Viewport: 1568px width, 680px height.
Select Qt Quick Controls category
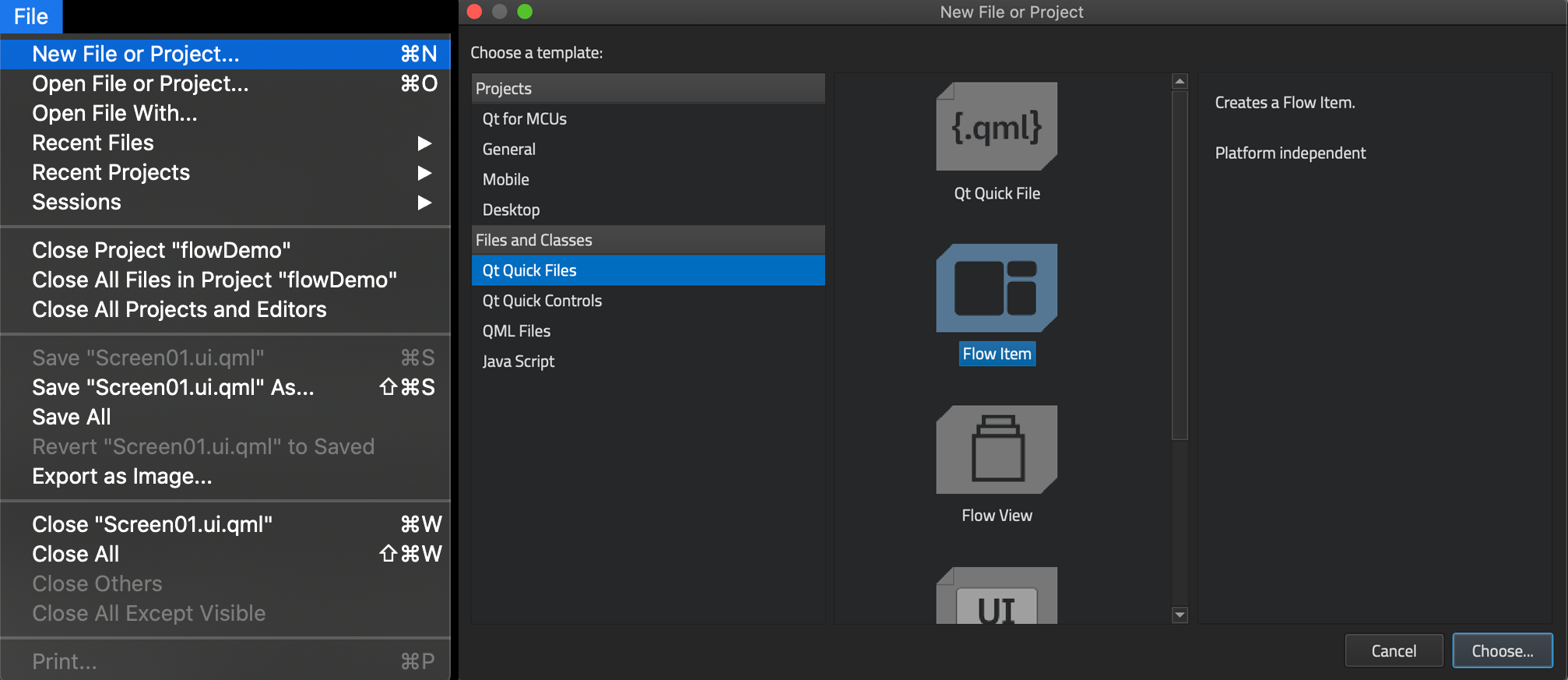pos(542,301)
